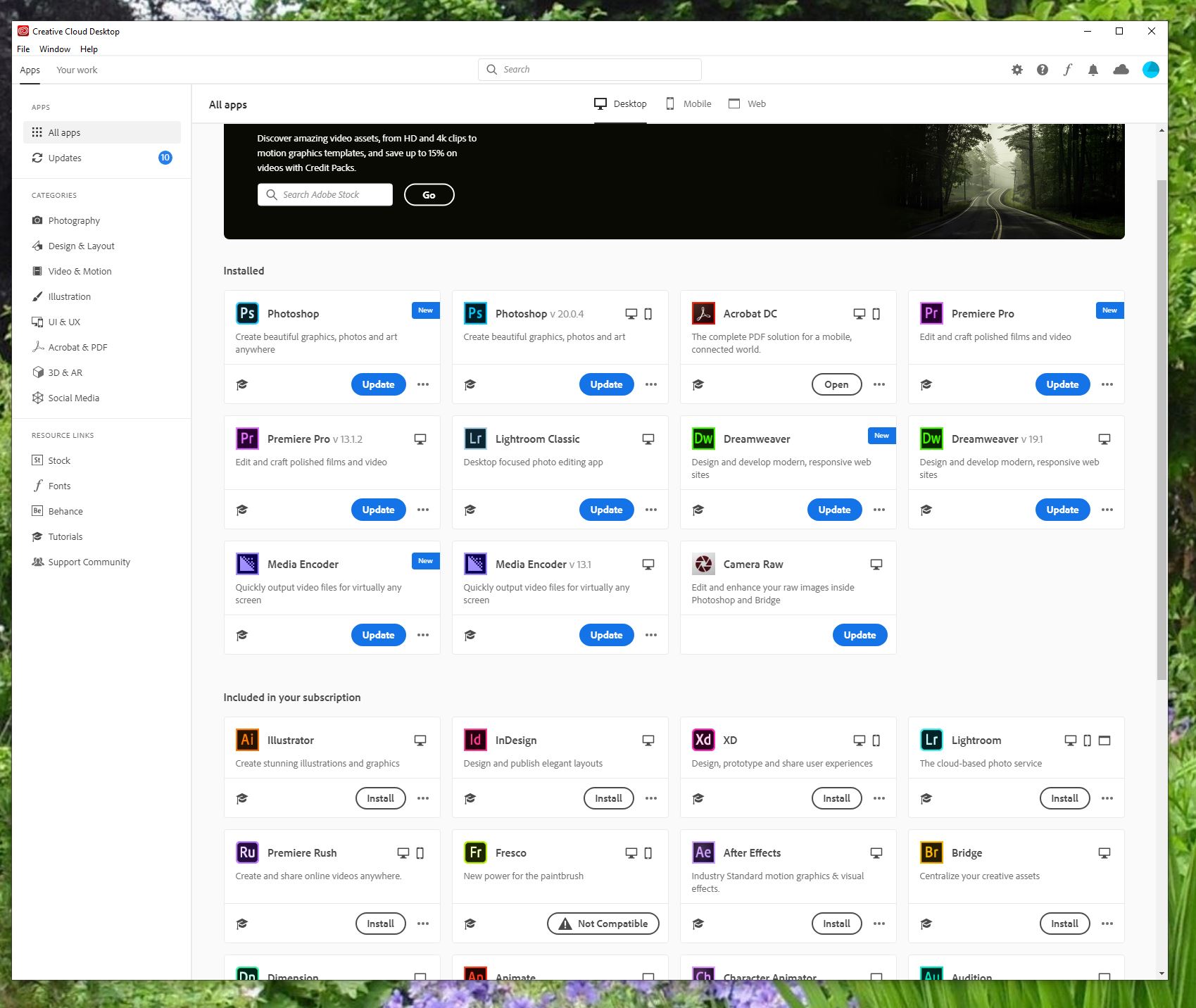Open the Creative Cloud settings gear

1016,70
